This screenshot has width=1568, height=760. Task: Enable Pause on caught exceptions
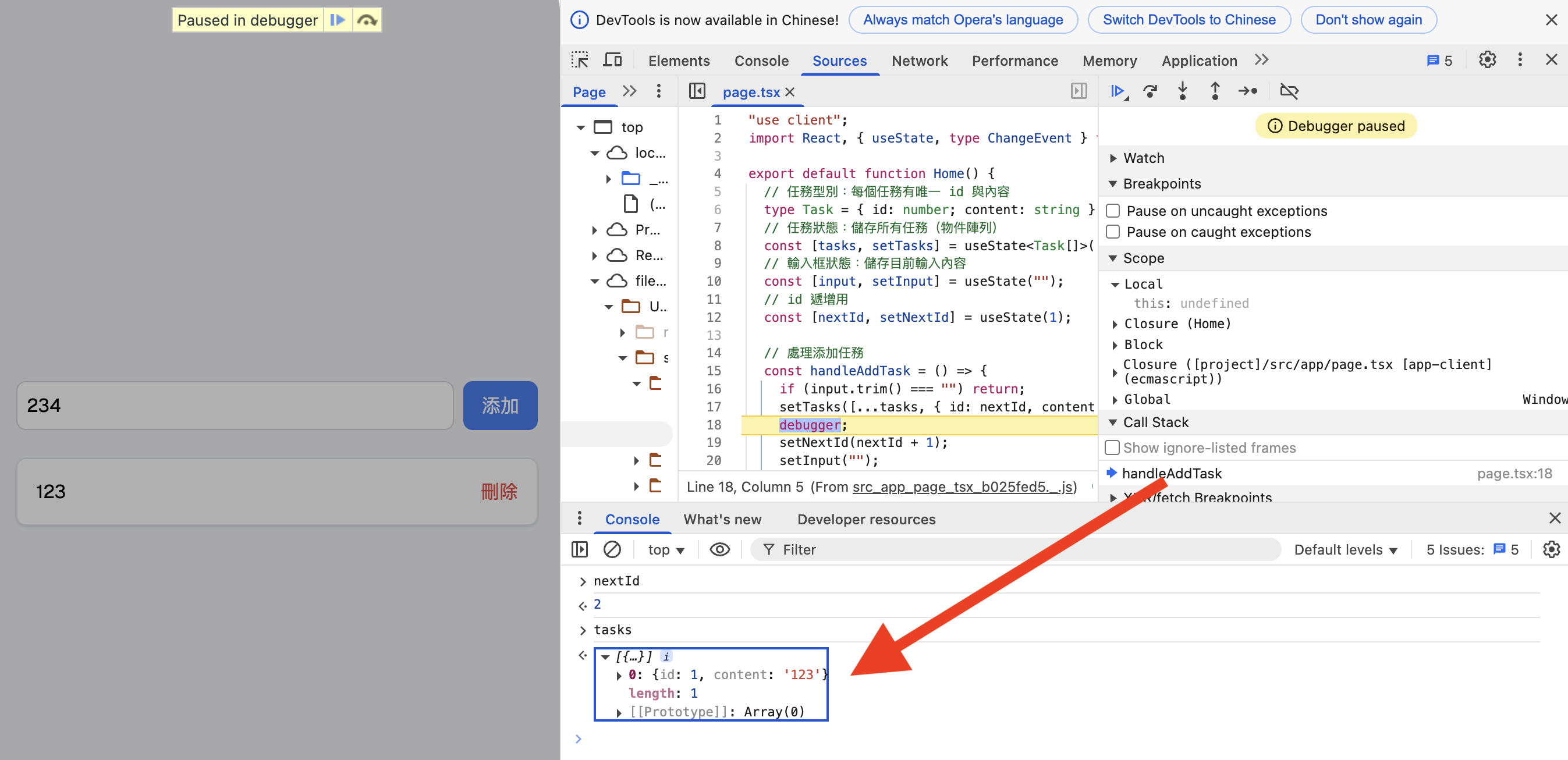click(x=1113, y=232)
